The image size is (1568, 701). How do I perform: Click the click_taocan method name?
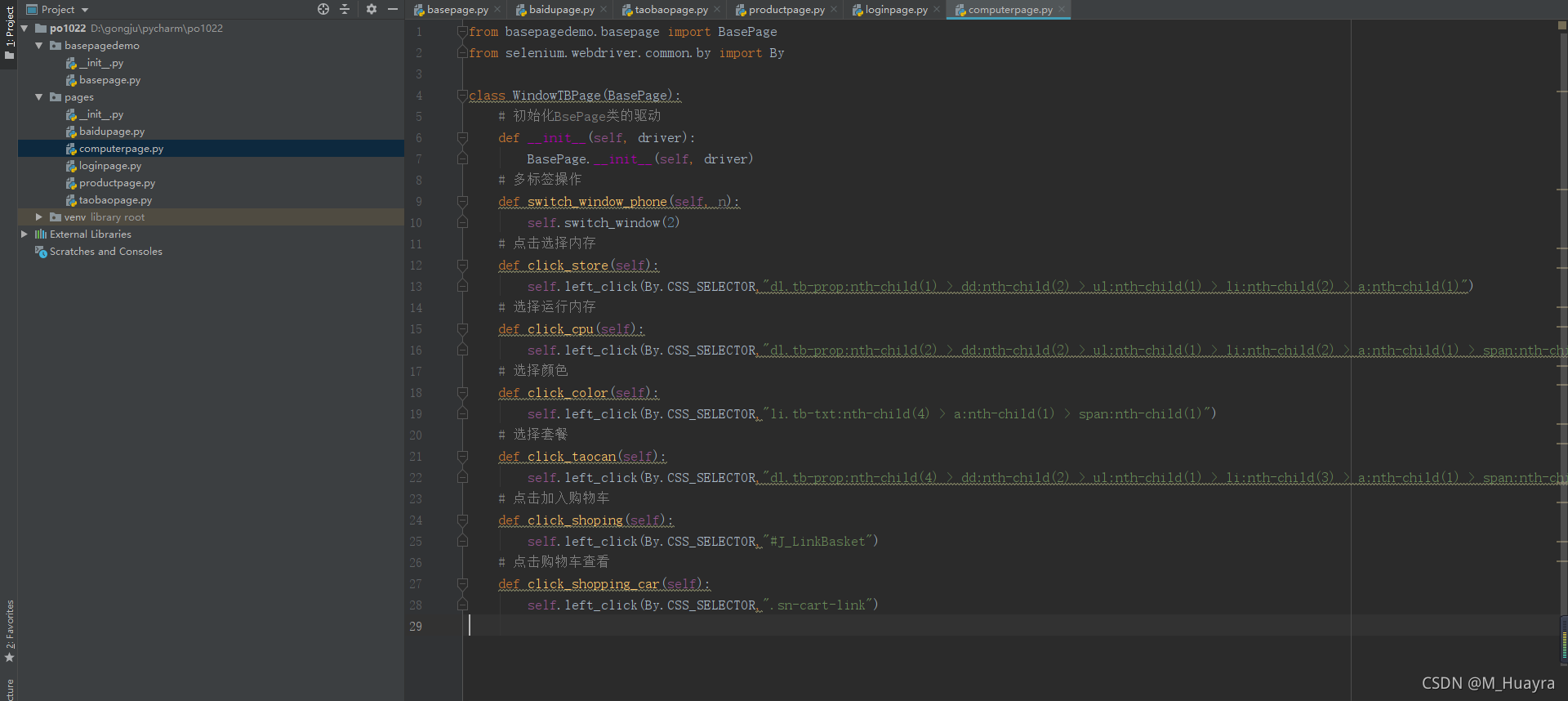pos(572,457)
